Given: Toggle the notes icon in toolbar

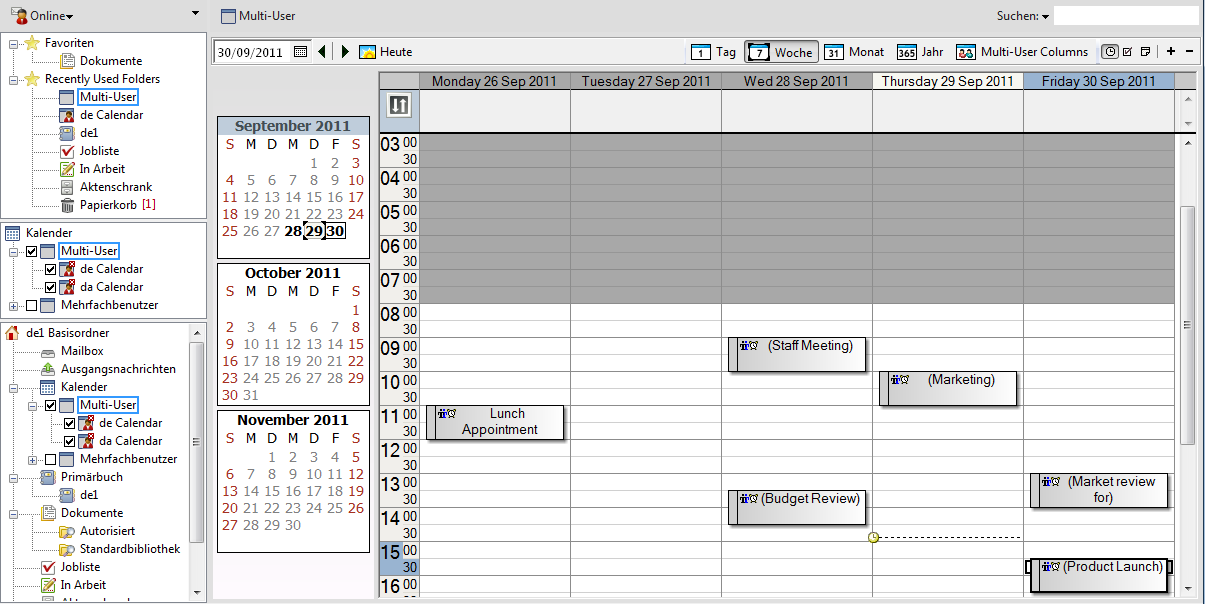Looking at the screenshot, I should 1146,52.
